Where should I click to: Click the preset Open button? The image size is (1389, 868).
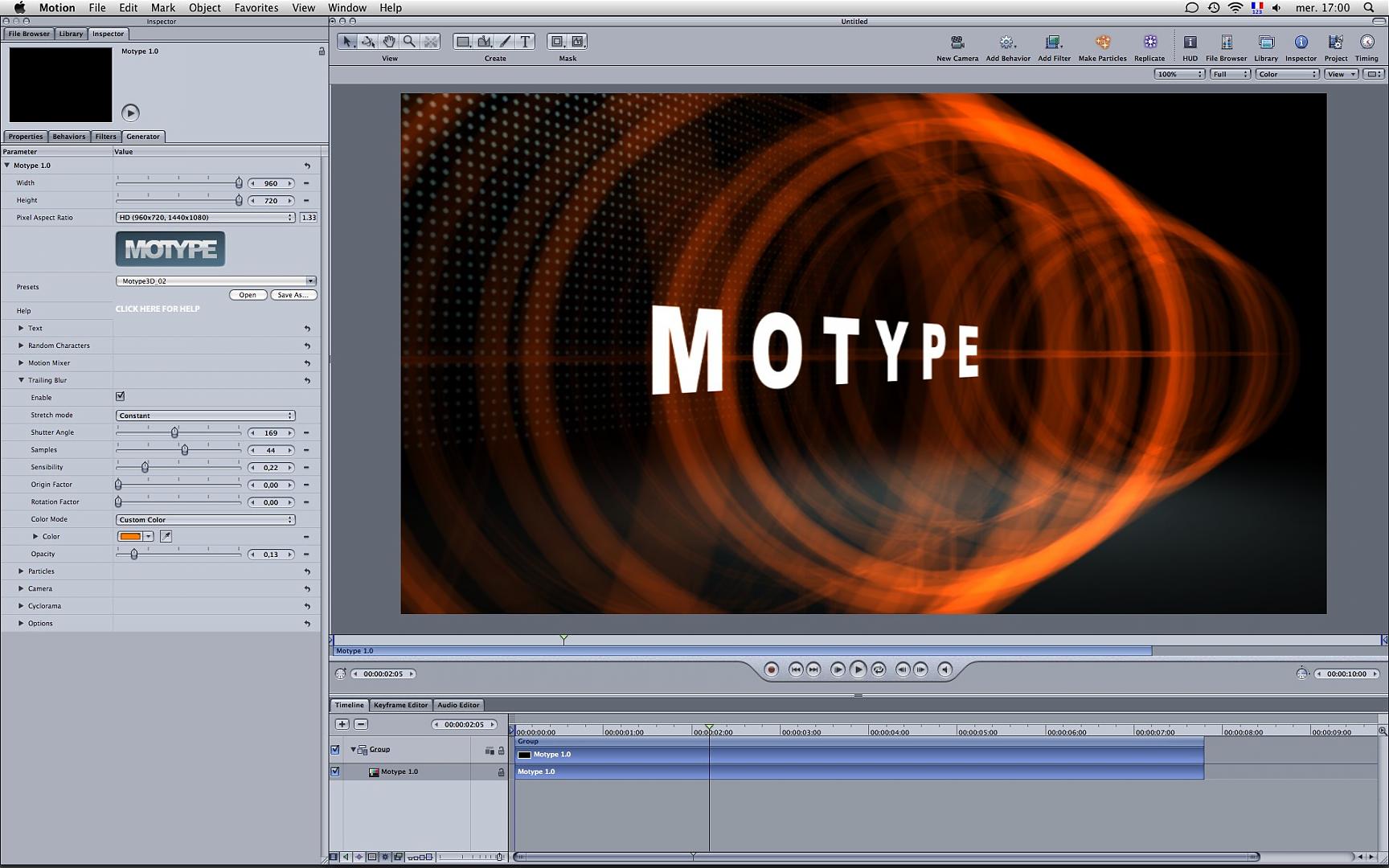pyautogui.click(x=248, y=295)
